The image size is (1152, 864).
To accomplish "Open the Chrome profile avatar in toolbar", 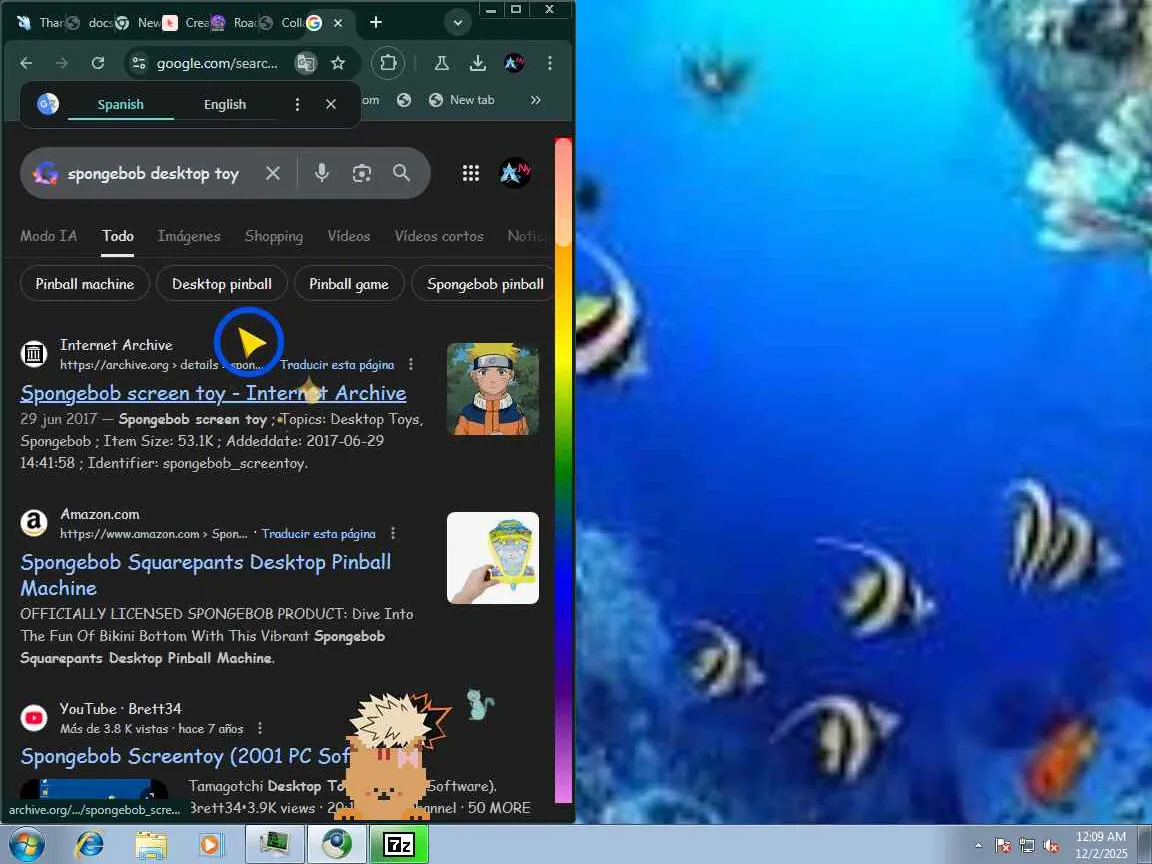I will tap(514, 63).
